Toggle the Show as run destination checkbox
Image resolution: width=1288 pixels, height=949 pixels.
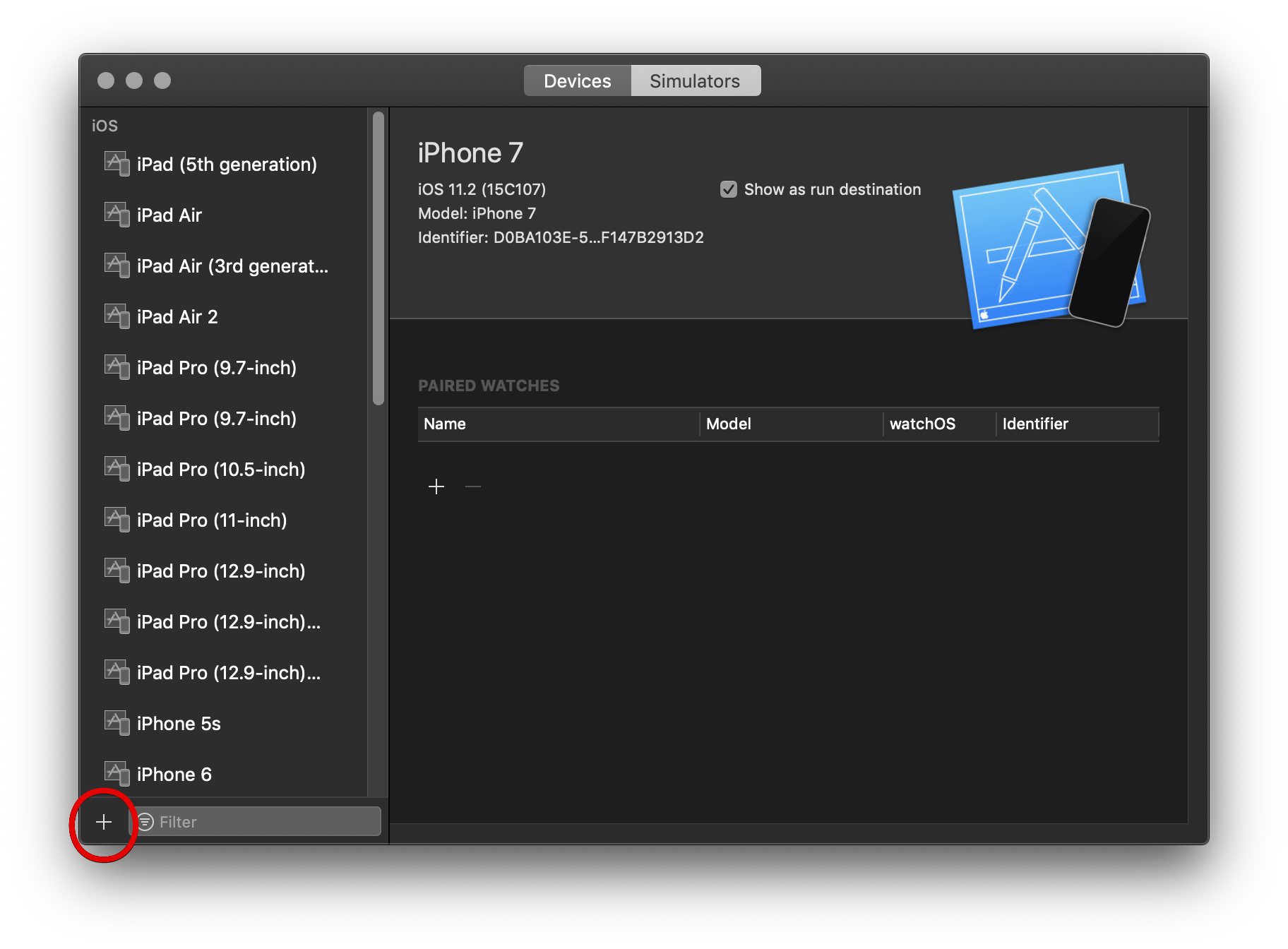729,189
